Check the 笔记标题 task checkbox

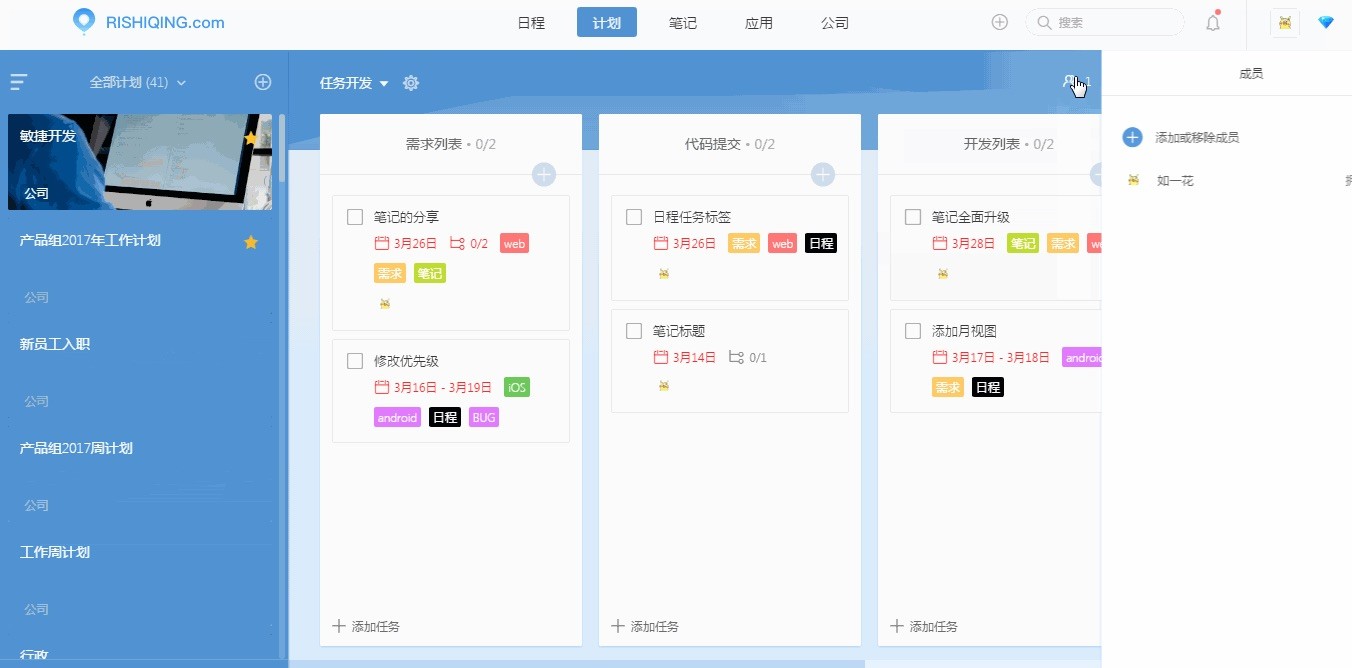pos(634,331)
